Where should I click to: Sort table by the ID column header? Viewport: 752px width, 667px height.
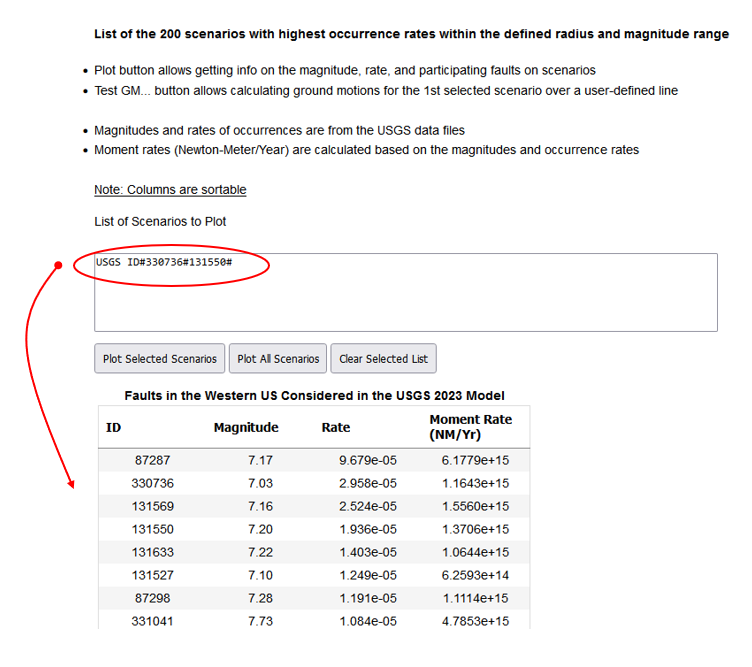pyautogui.click(x=114, y=427)
